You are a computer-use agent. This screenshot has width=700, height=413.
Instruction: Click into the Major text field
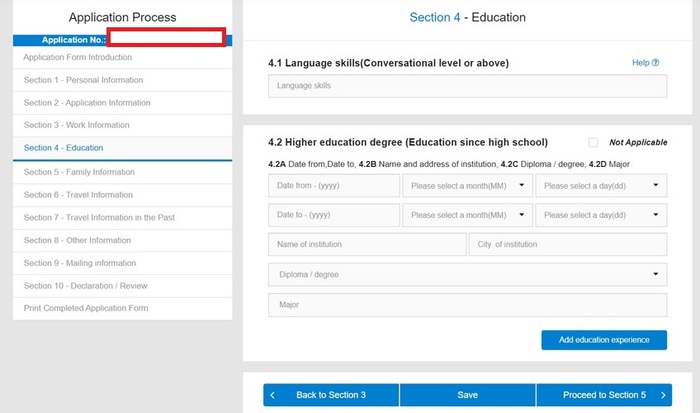point(467,305)
